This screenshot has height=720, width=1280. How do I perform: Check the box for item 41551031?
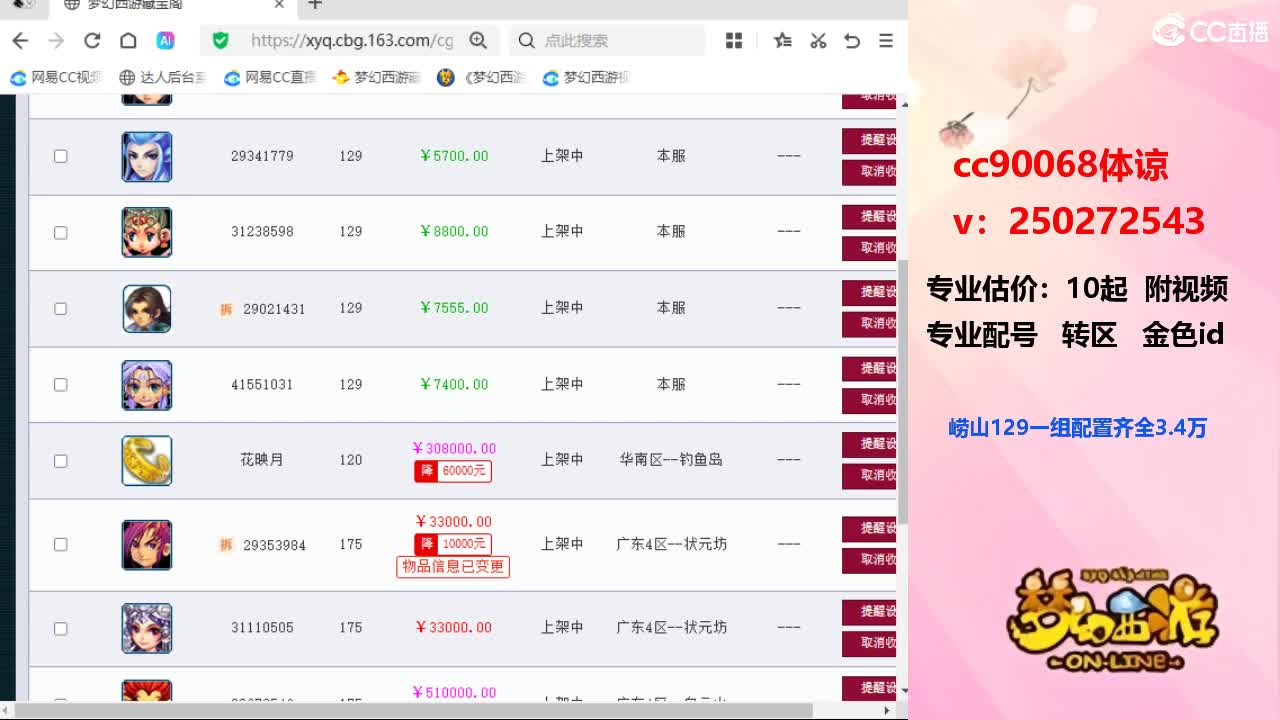pos(60,385)
